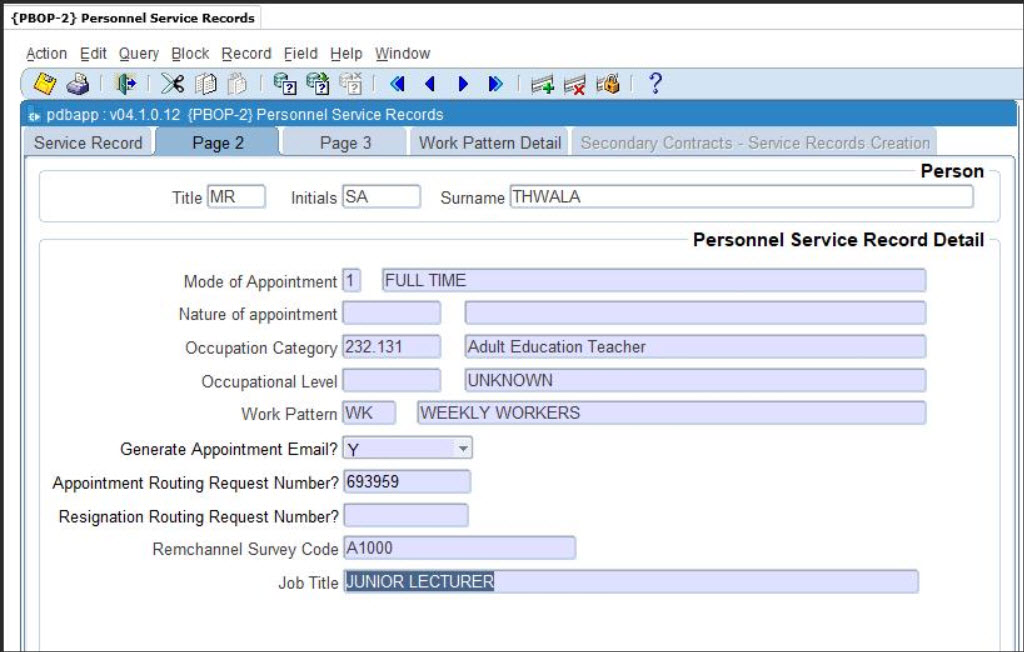The height and width of the screenshot is (652, 1024).
Task: Click the Exit door icon
Action: point(125,85)
